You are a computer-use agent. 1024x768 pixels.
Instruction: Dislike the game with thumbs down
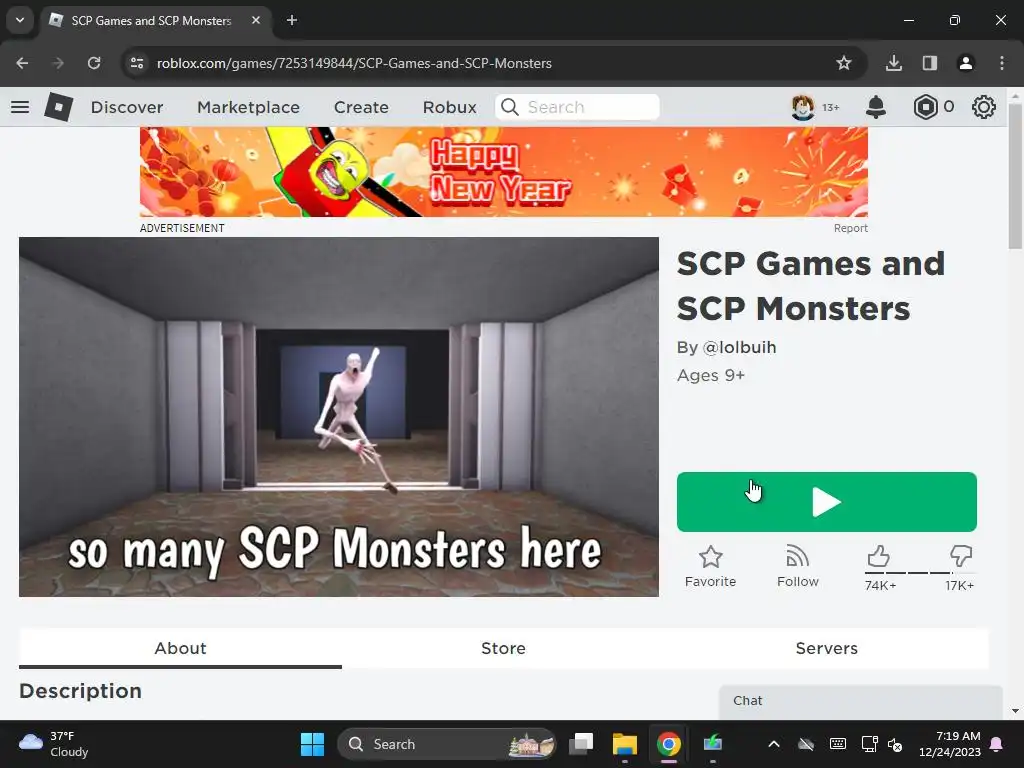961,557
